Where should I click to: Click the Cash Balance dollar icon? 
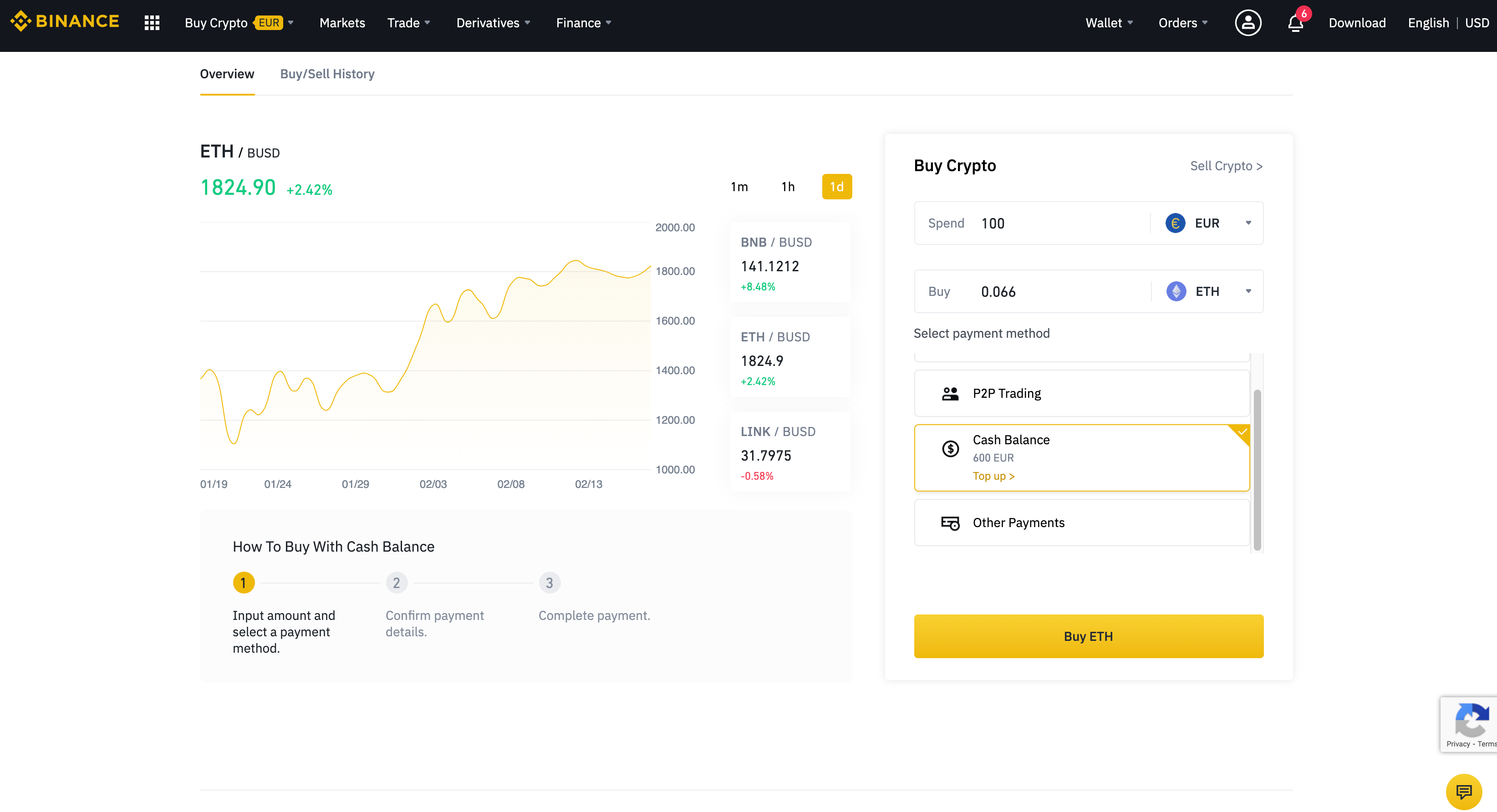(950, 448)
